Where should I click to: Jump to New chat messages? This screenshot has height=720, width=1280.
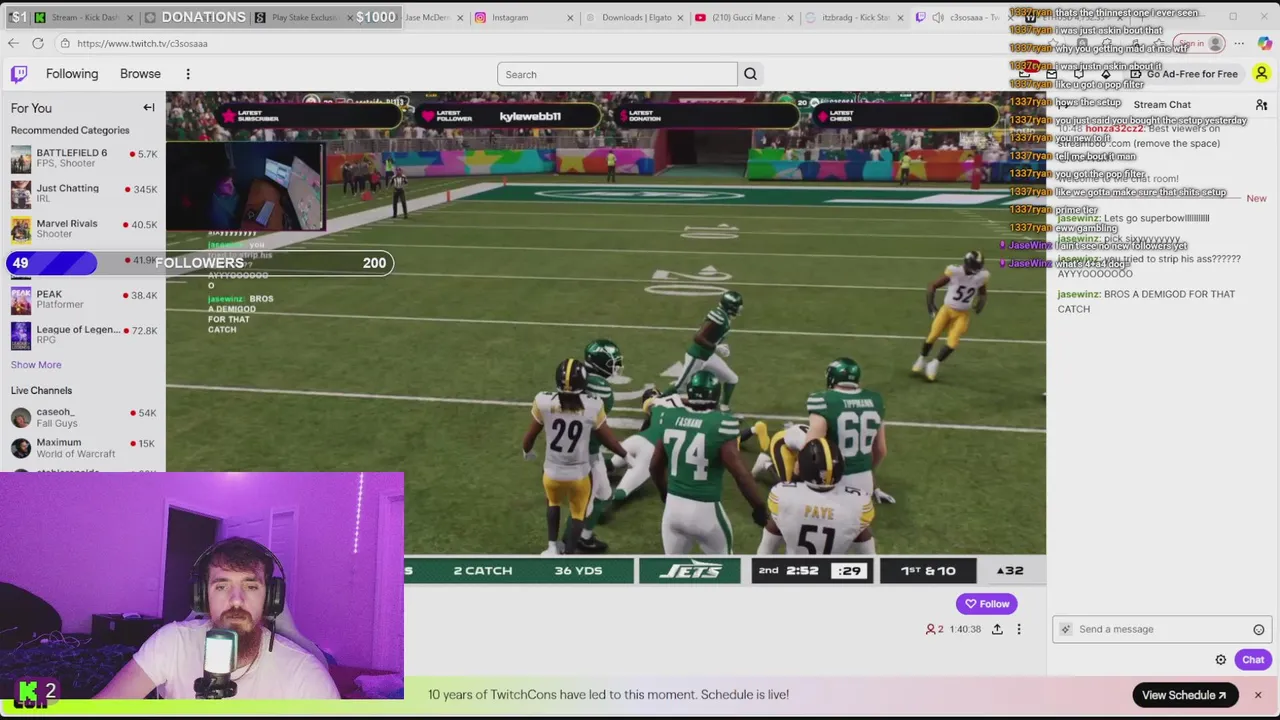click(1256, 199)
